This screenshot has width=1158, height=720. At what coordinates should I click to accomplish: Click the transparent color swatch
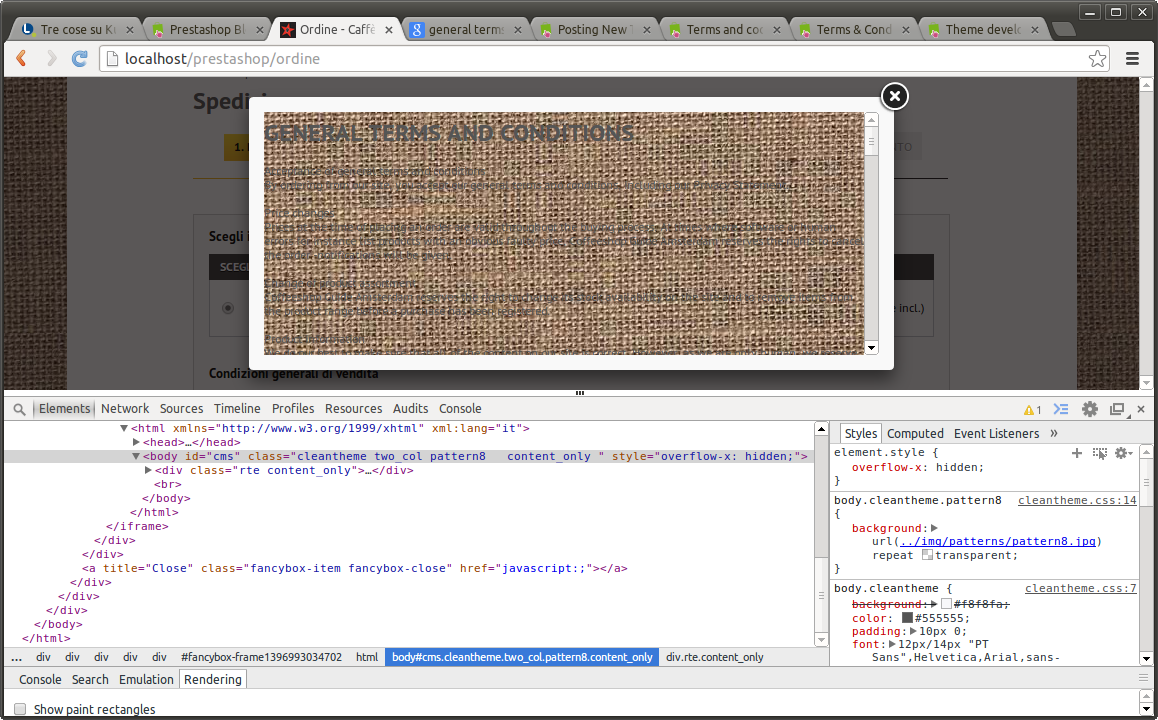[928, 555]
